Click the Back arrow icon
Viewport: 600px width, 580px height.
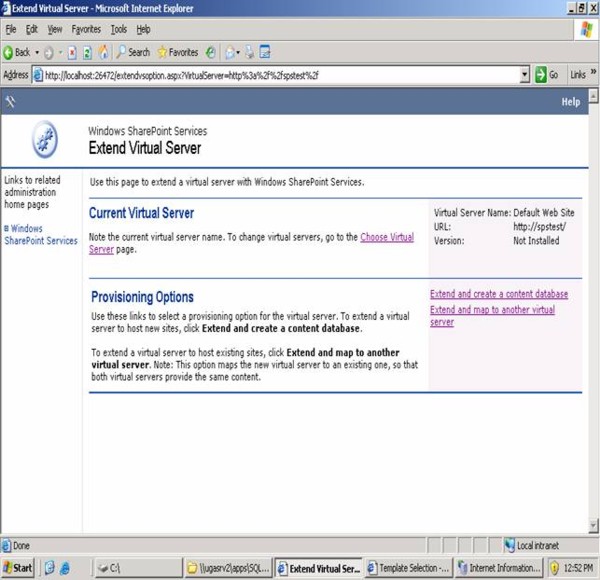[x=8, y=52]
